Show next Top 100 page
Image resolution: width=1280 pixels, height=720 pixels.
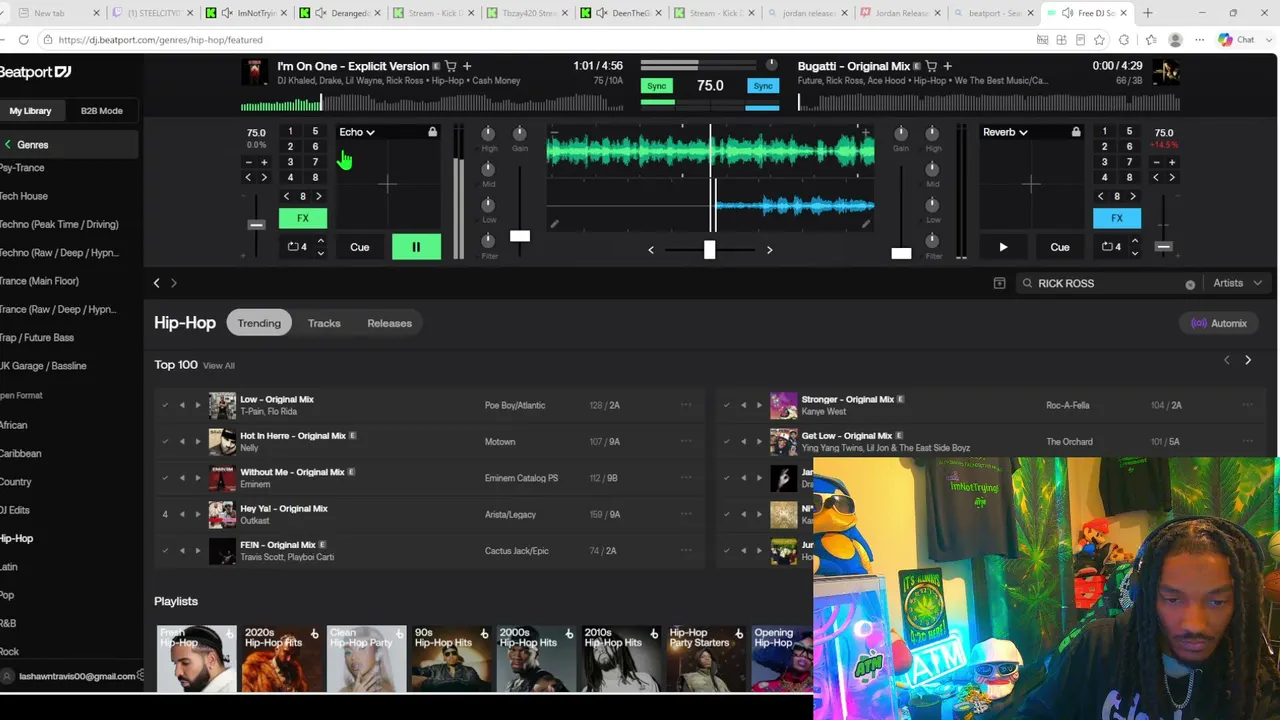tap(1248, 360)
